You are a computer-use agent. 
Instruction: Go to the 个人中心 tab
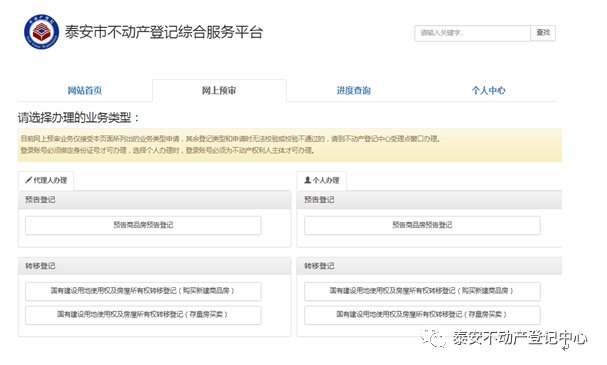(x=488, y=91)
